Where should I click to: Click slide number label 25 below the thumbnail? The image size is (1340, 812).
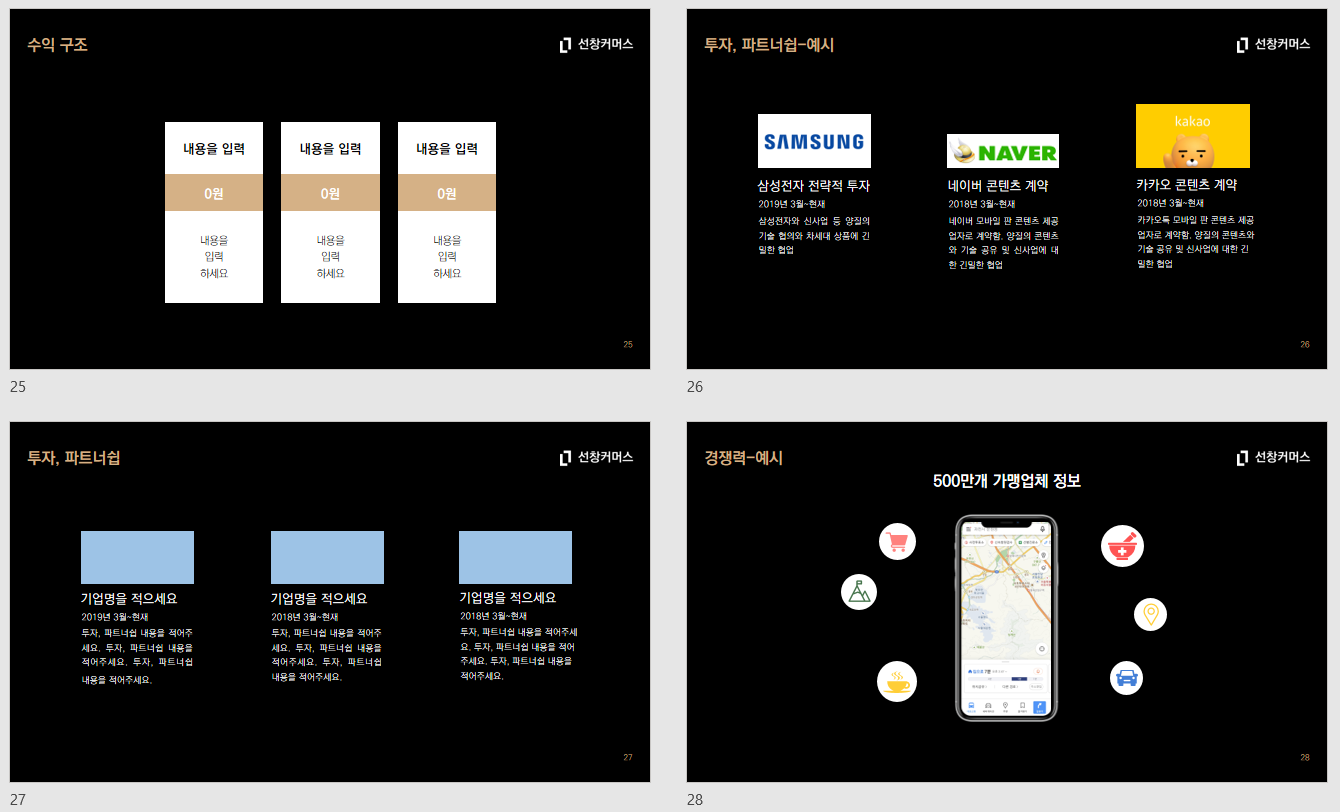(17, 387)
